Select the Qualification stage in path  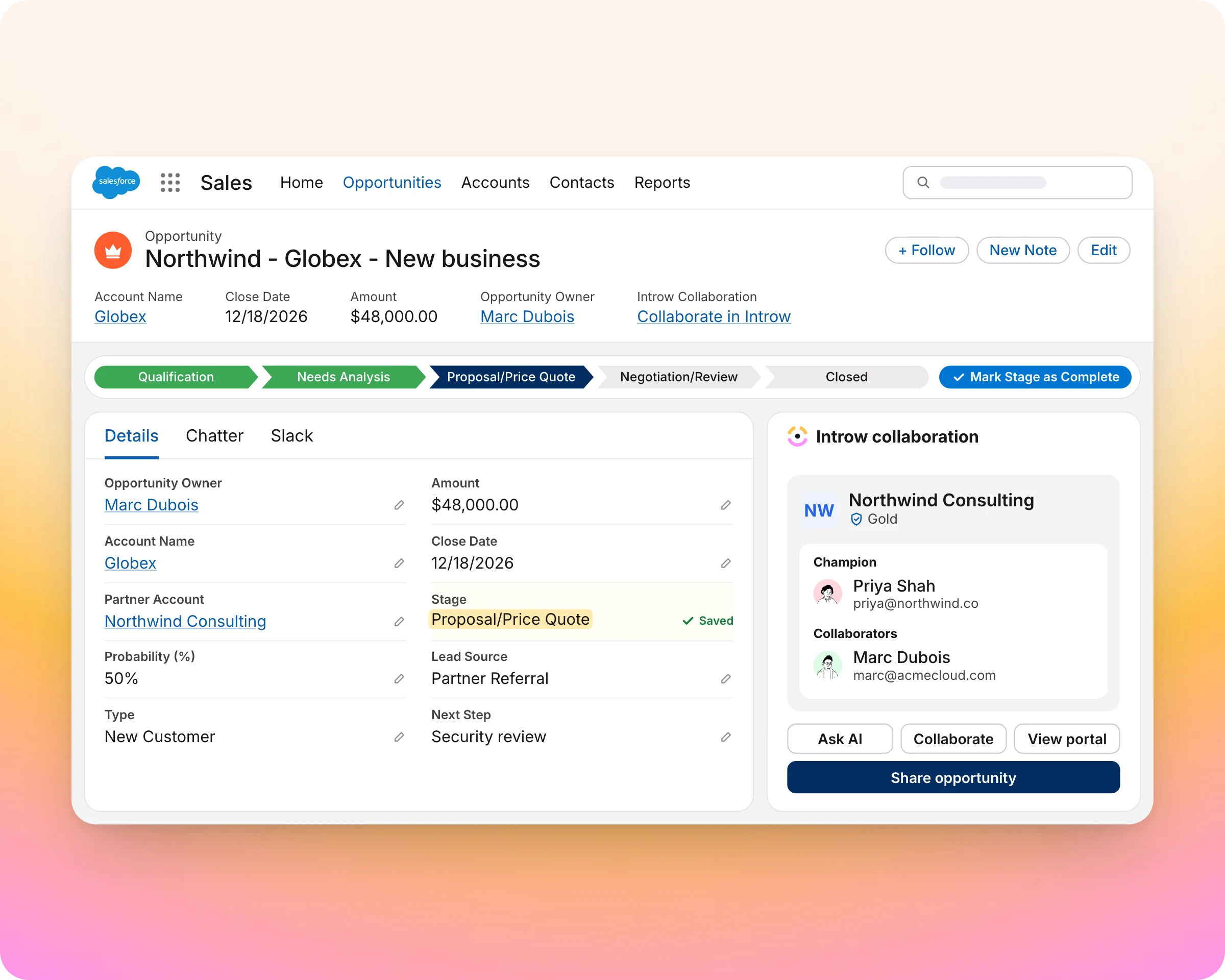coord(176,377)
